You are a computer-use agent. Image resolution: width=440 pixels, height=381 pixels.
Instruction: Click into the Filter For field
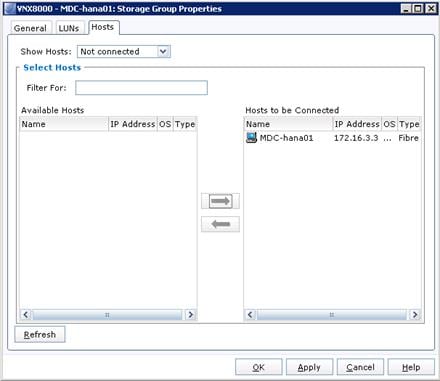click(x=141, y=88)
